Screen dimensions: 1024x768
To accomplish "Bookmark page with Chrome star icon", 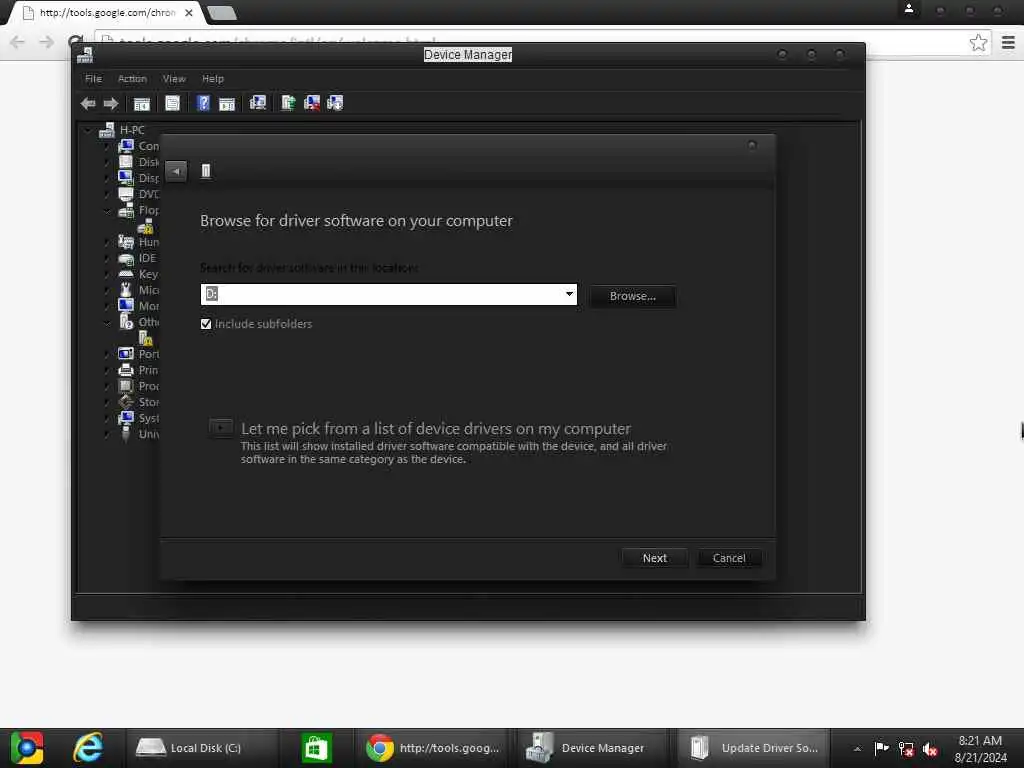I will click(x=978, y=43).
